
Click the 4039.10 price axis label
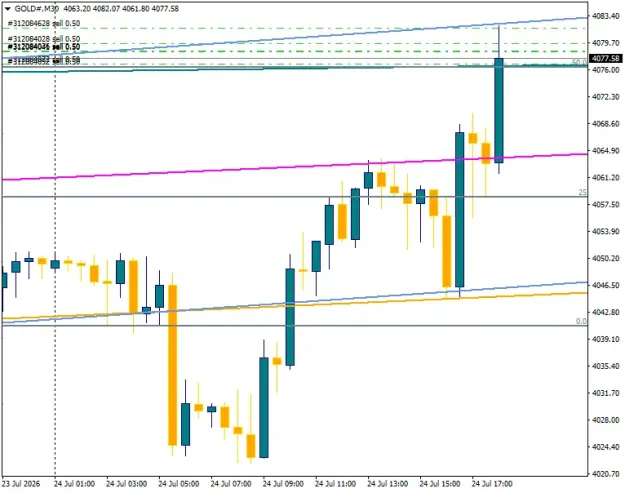pyautogui.click(x=605, y=339)
